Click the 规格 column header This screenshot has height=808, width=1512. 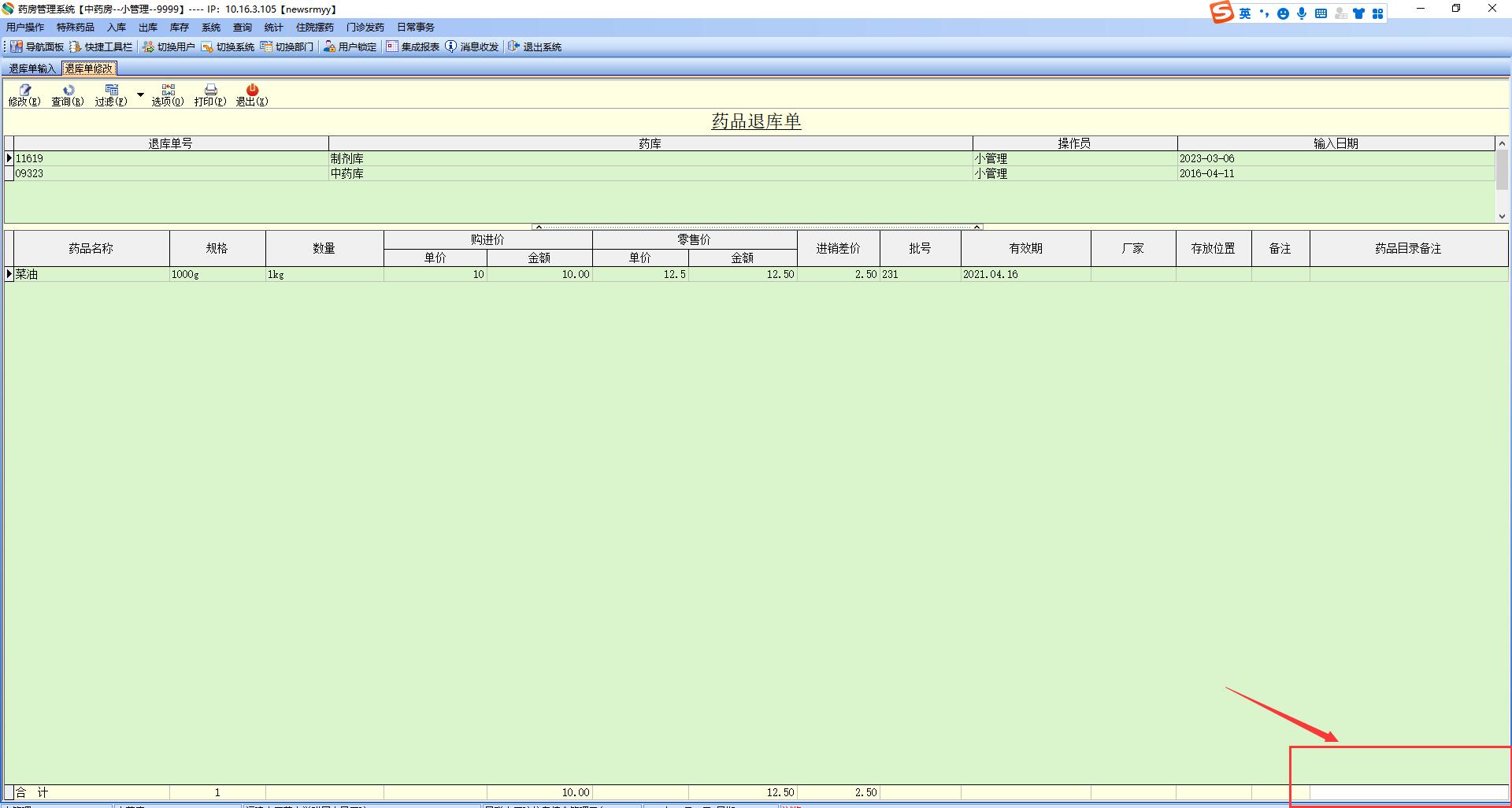pos(217,248)
